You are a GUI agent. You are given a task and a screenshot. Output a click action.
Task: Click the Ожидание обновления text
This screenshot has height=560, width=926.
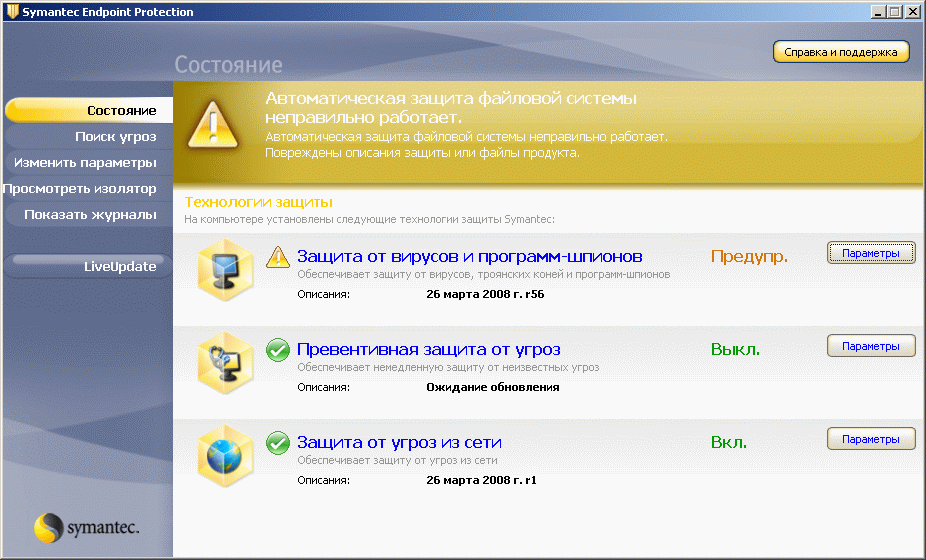click(493, 387)
